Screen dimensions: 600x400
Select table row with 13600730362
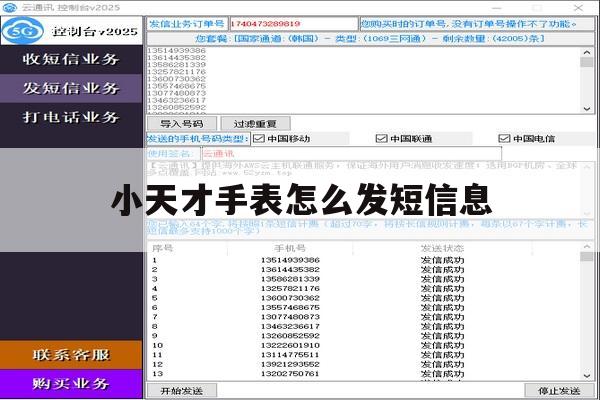[364, 298]
